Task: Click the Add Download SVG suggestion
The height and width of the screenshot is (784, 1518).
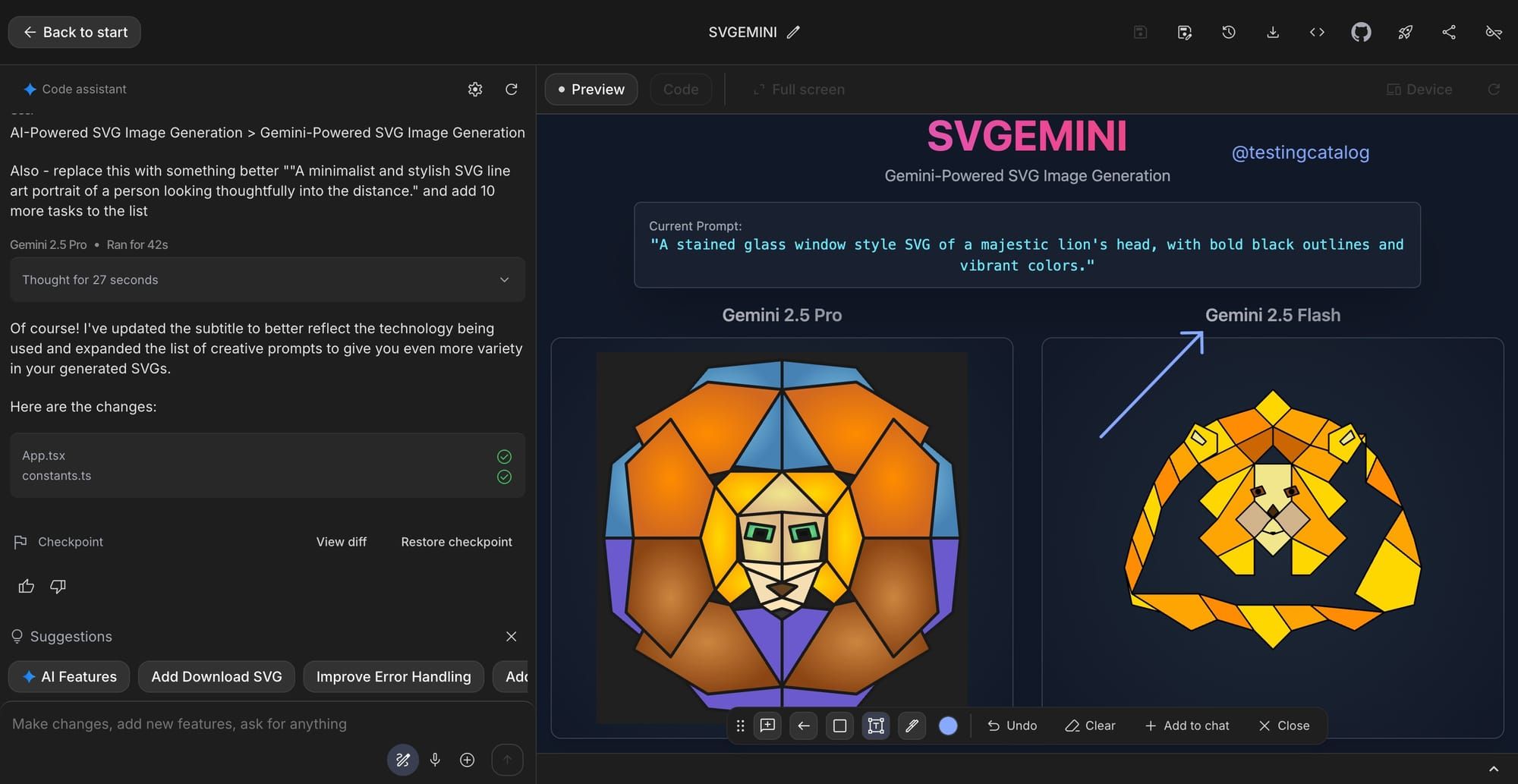Action: 216,676
